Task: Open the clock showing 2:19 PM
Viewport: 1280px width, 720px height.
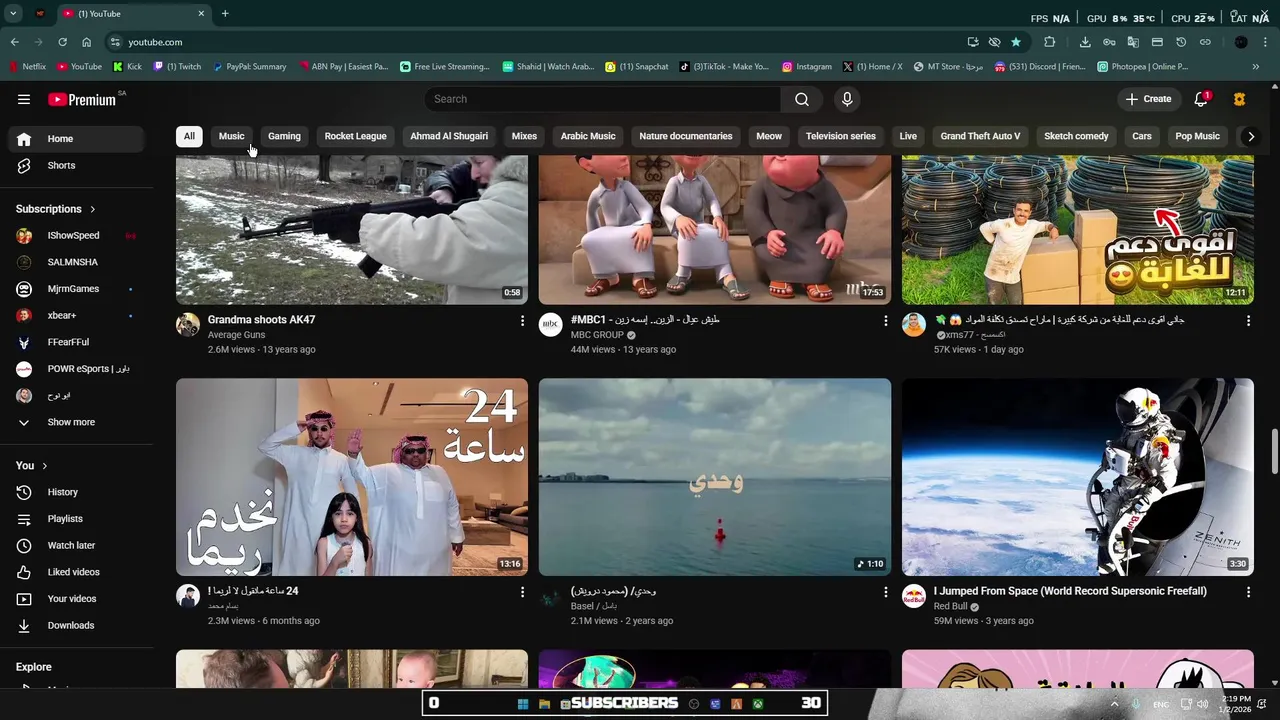Action: click(1236, 704)
